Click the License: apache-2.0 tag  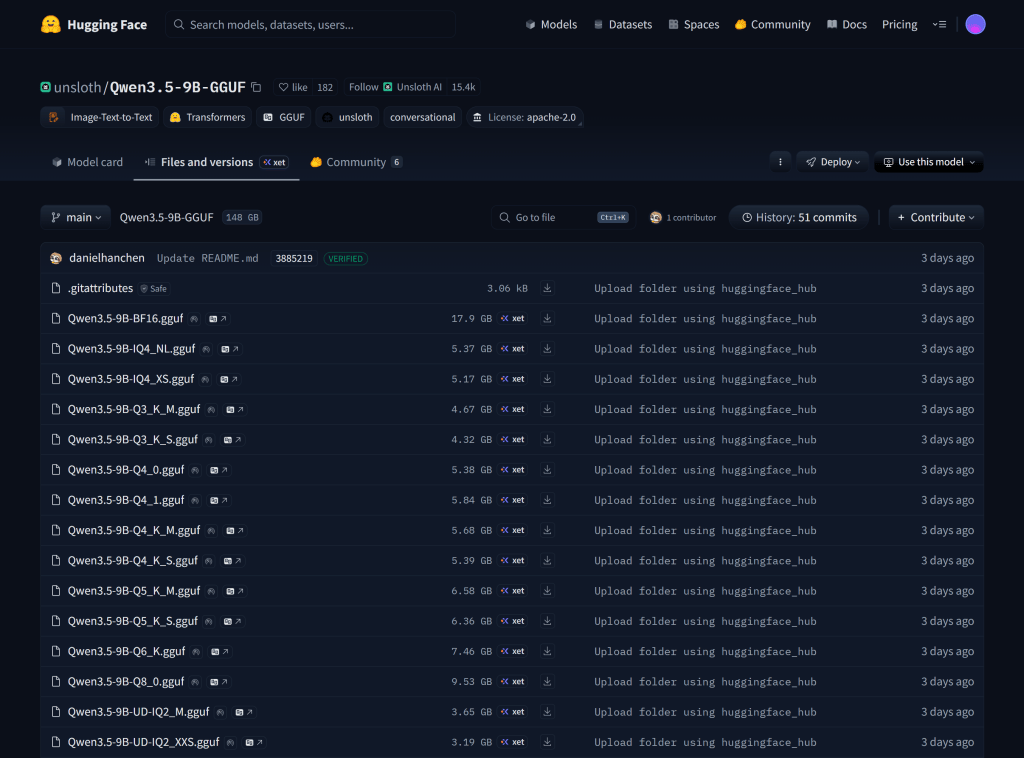(x=524, y=117)
